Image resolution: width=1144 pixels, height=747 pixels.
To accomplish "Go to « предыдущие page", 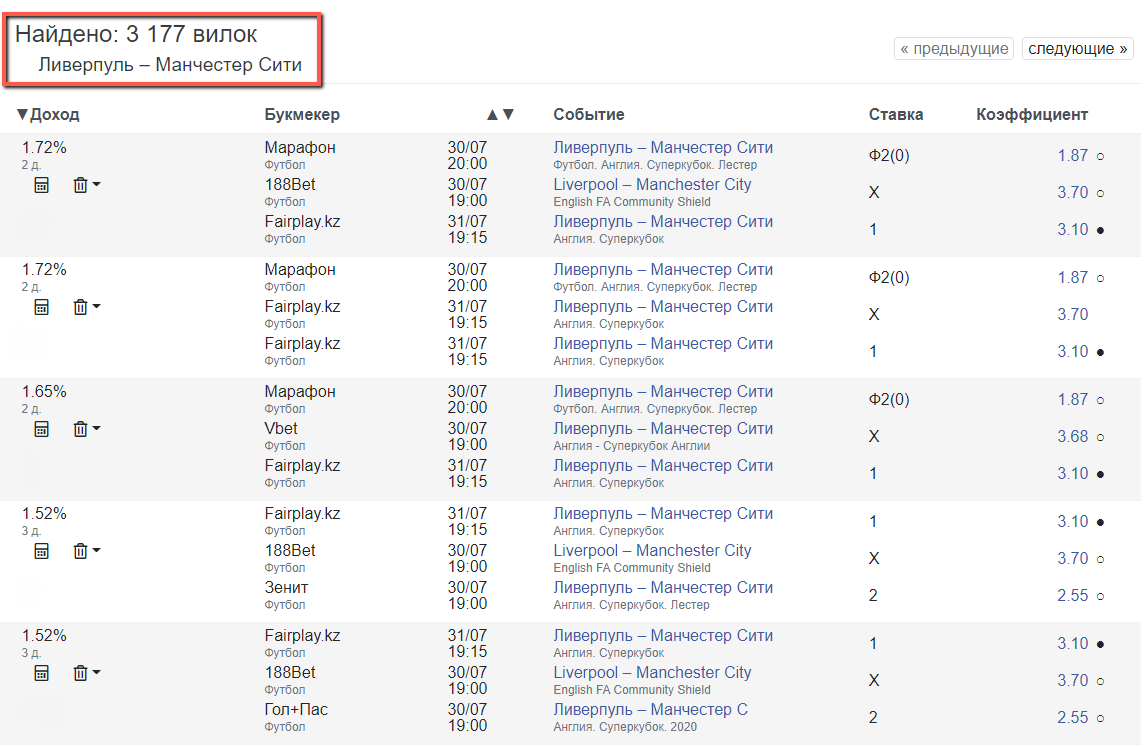I will coord(954,49).
